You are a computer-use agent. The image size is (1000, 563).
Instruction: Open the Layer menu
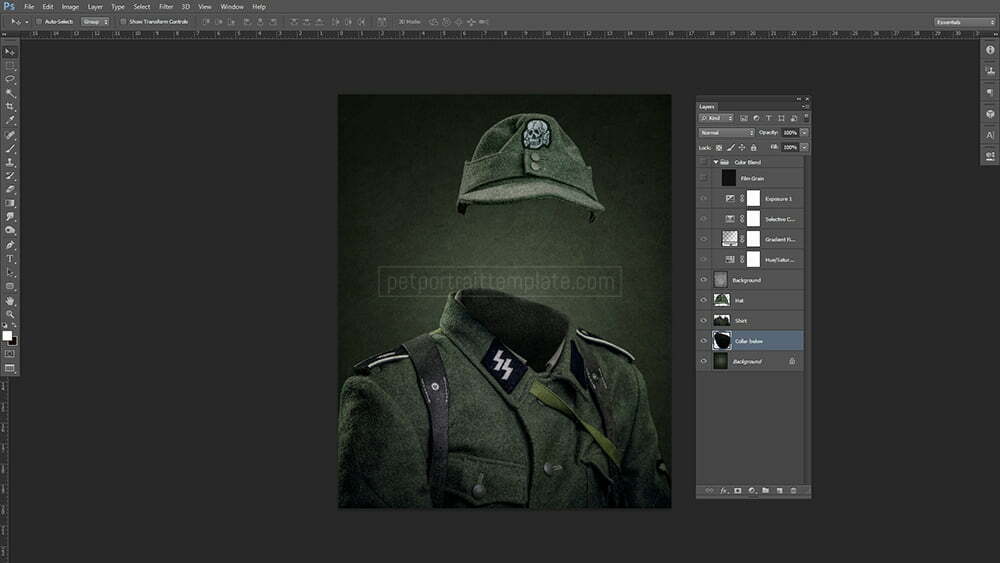coord(95,6)
